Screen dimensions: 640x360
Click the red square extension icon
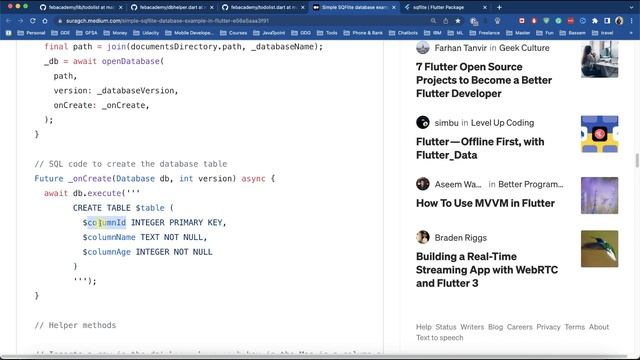tap(522, 21)
